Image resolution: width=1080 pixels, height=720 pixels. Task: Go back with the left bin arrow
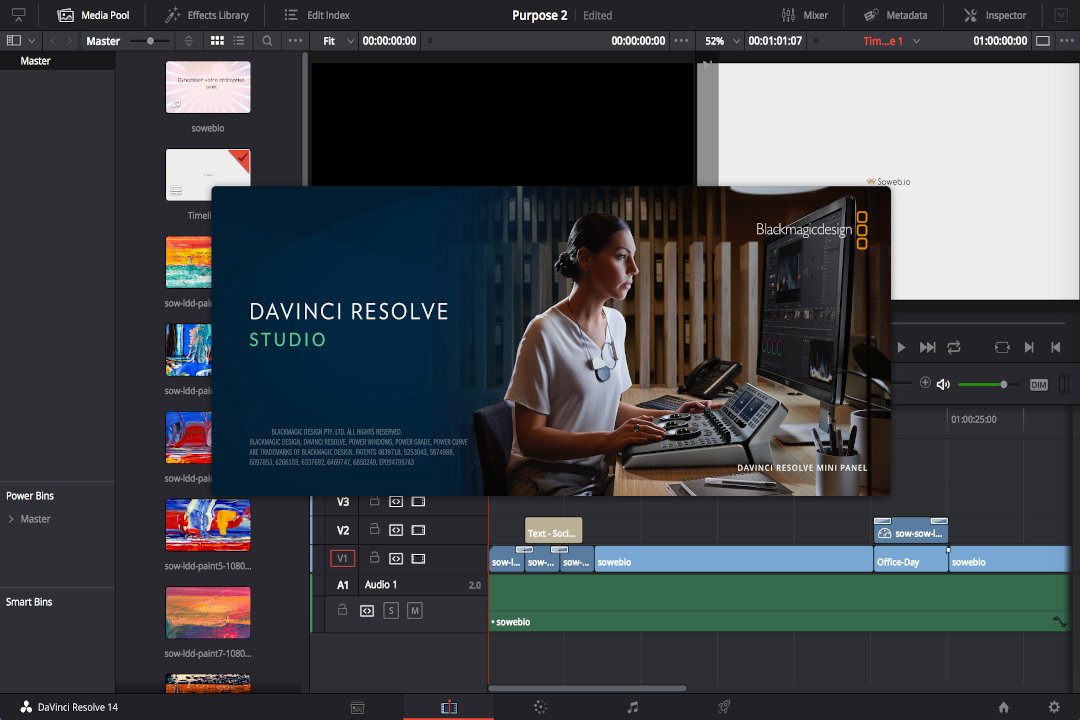point(52,41)
